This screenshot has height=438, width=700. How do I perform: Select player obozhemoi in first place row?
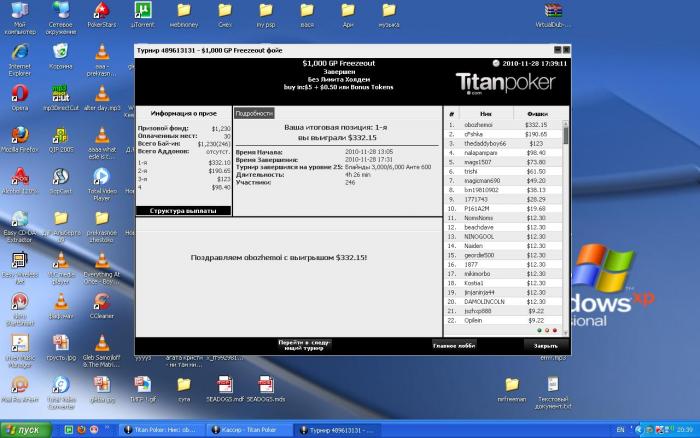click(503, 125)
